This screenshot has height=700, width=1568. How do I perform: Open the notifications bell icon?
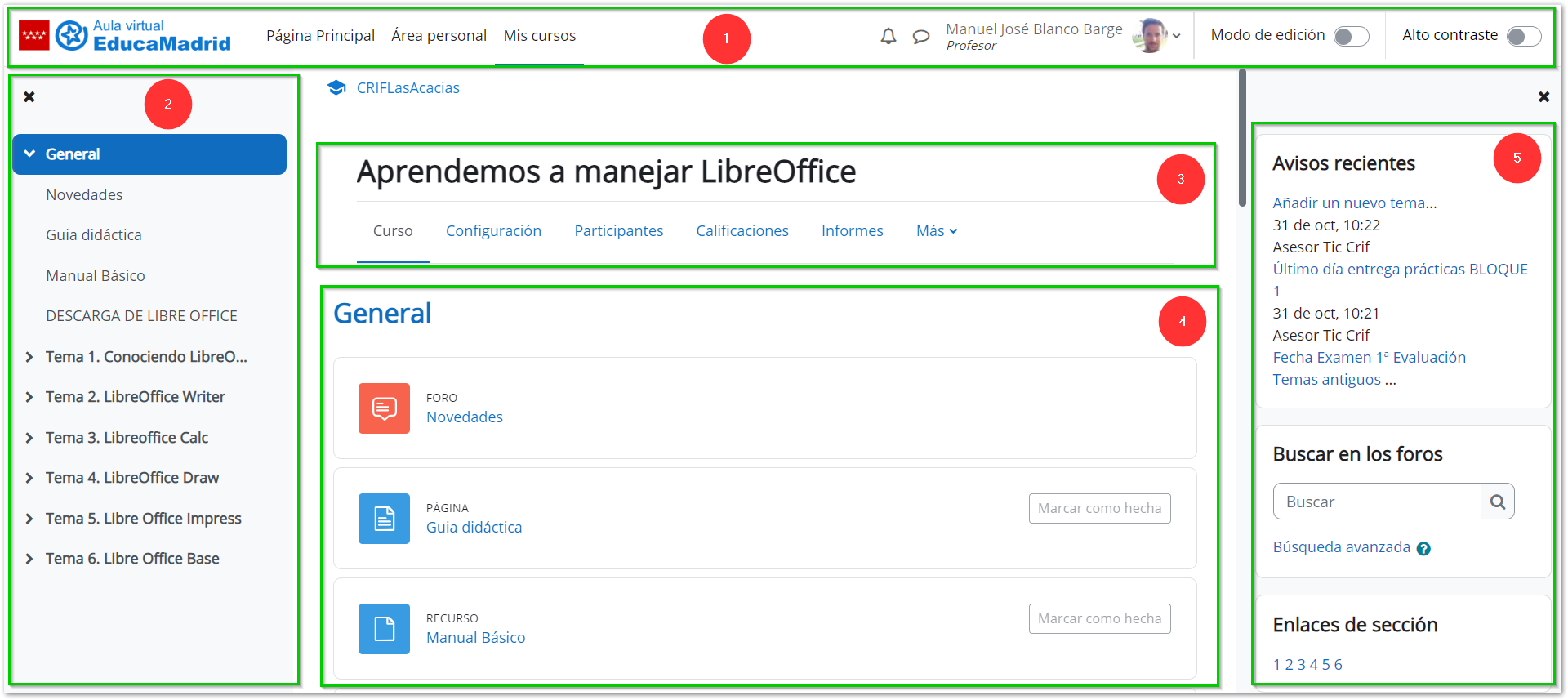pyautogui.click(x=889, y=36)
